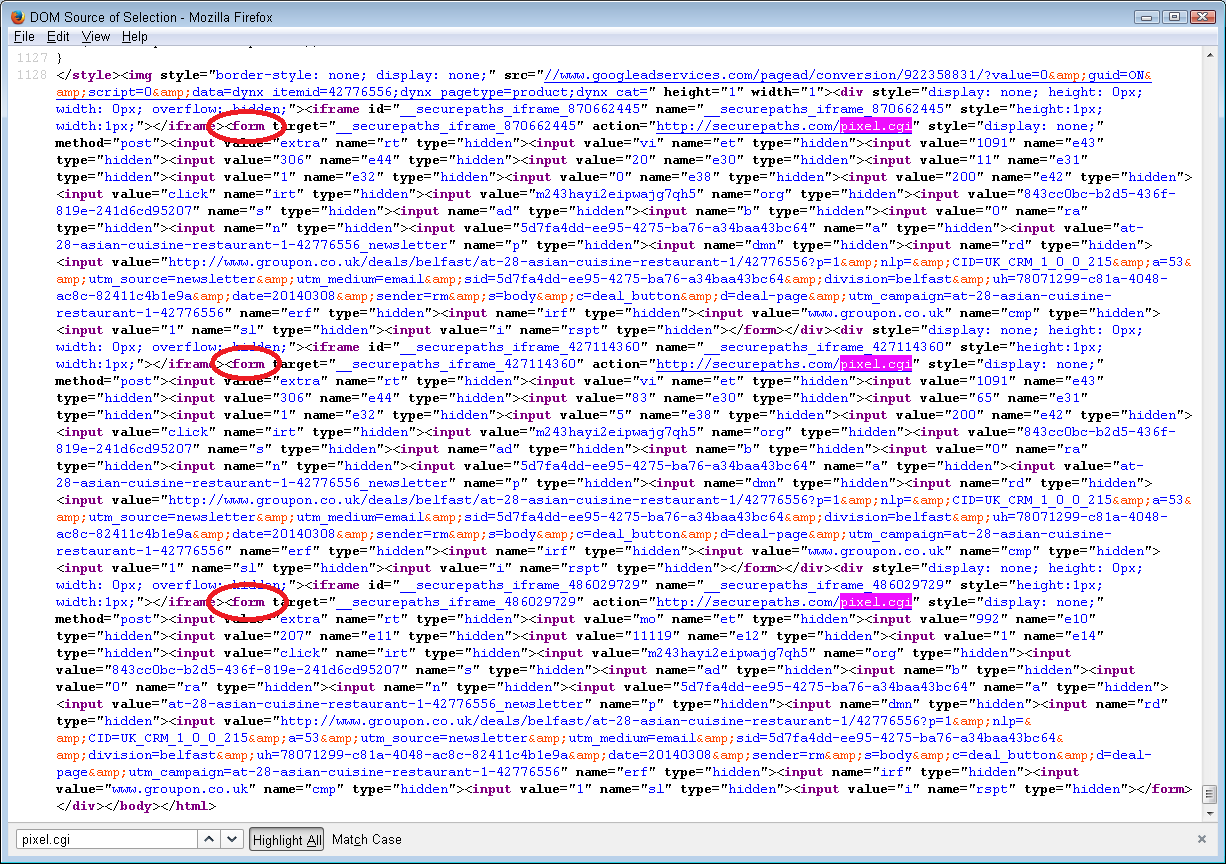Close the find bar
The width and height of the screenshot is (1226, 864).
1202,839
